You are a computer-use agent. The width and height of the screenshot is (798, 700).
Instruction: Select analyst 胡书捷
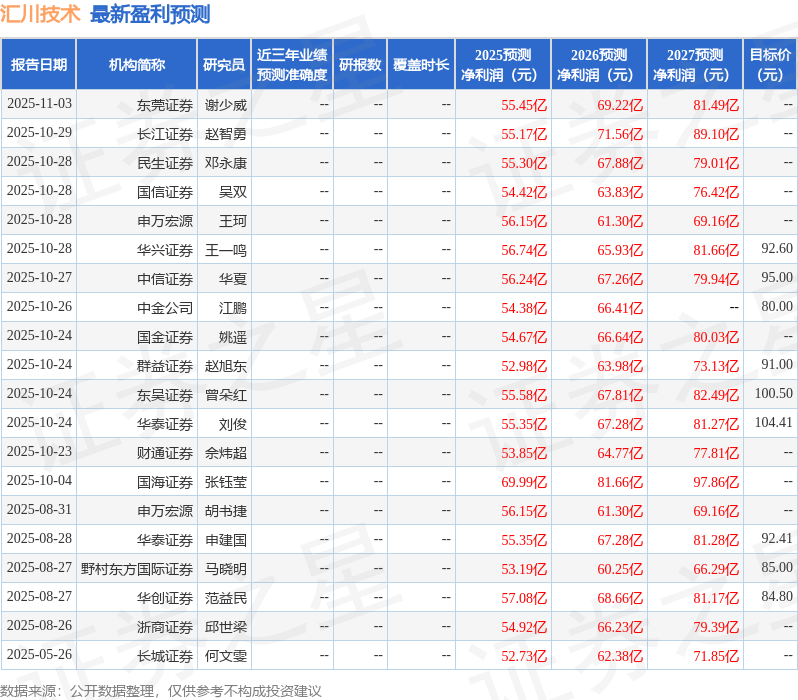(x=226, y=512)
